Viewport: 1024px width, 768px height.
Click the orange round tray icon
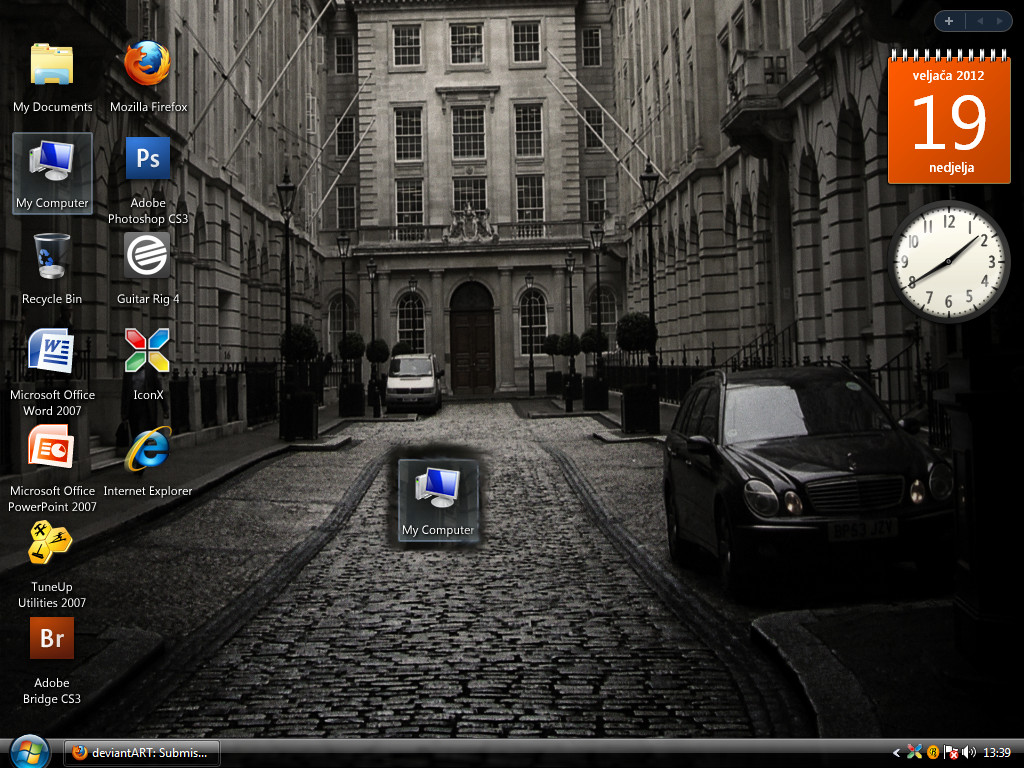933,753
